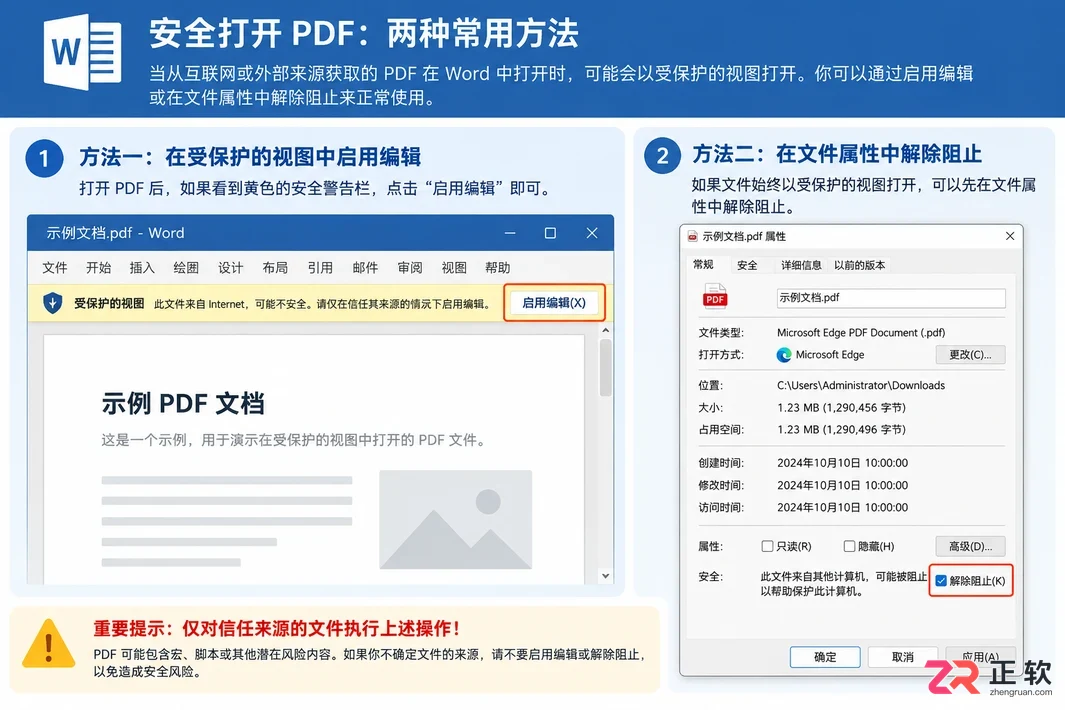
Task: Click the Microsoft Edge app icon
Action: tap(784, 355)
